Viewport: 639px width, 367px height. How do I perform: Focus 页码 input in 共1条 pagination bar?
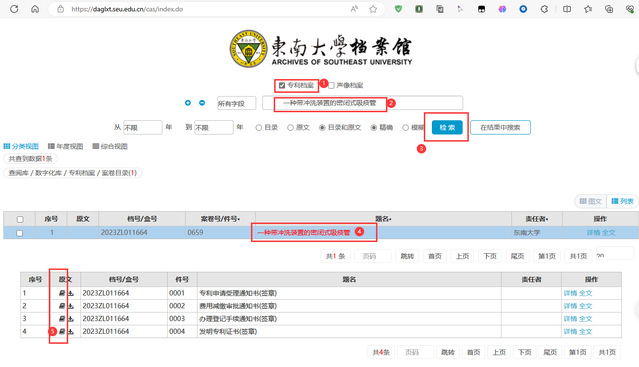(x=373, y=256)
